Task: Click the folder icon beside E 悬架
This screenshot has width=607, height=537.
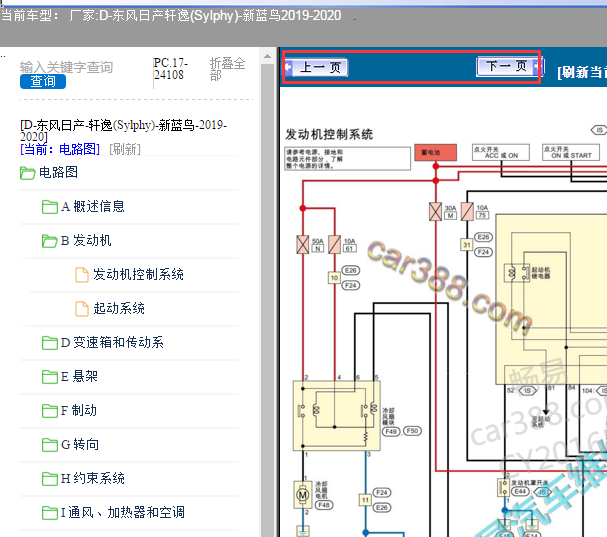Action: coord(50,377)
